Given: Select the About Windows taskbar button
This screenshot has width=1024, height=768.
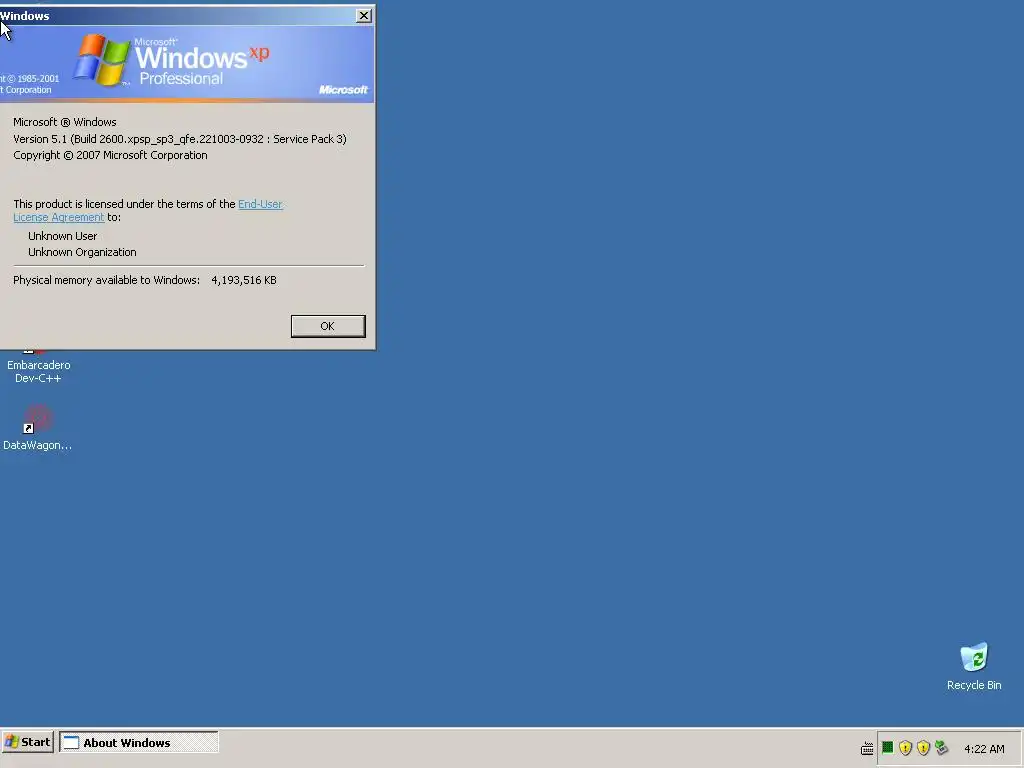Looking at the screenshot, I should point(138,742).
